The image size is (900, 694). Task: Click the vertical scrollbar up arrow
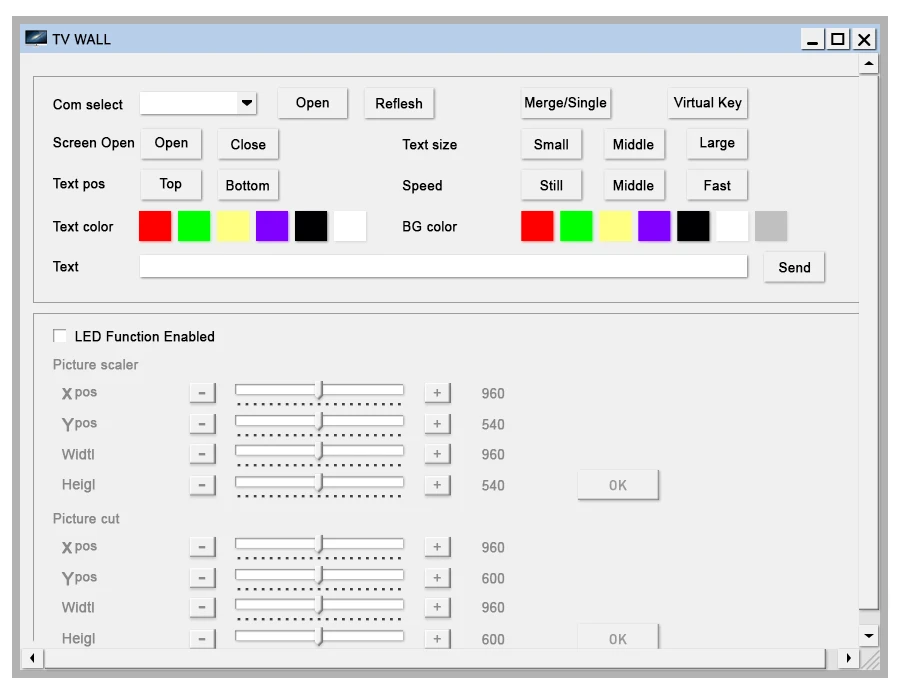pos(868,65)
